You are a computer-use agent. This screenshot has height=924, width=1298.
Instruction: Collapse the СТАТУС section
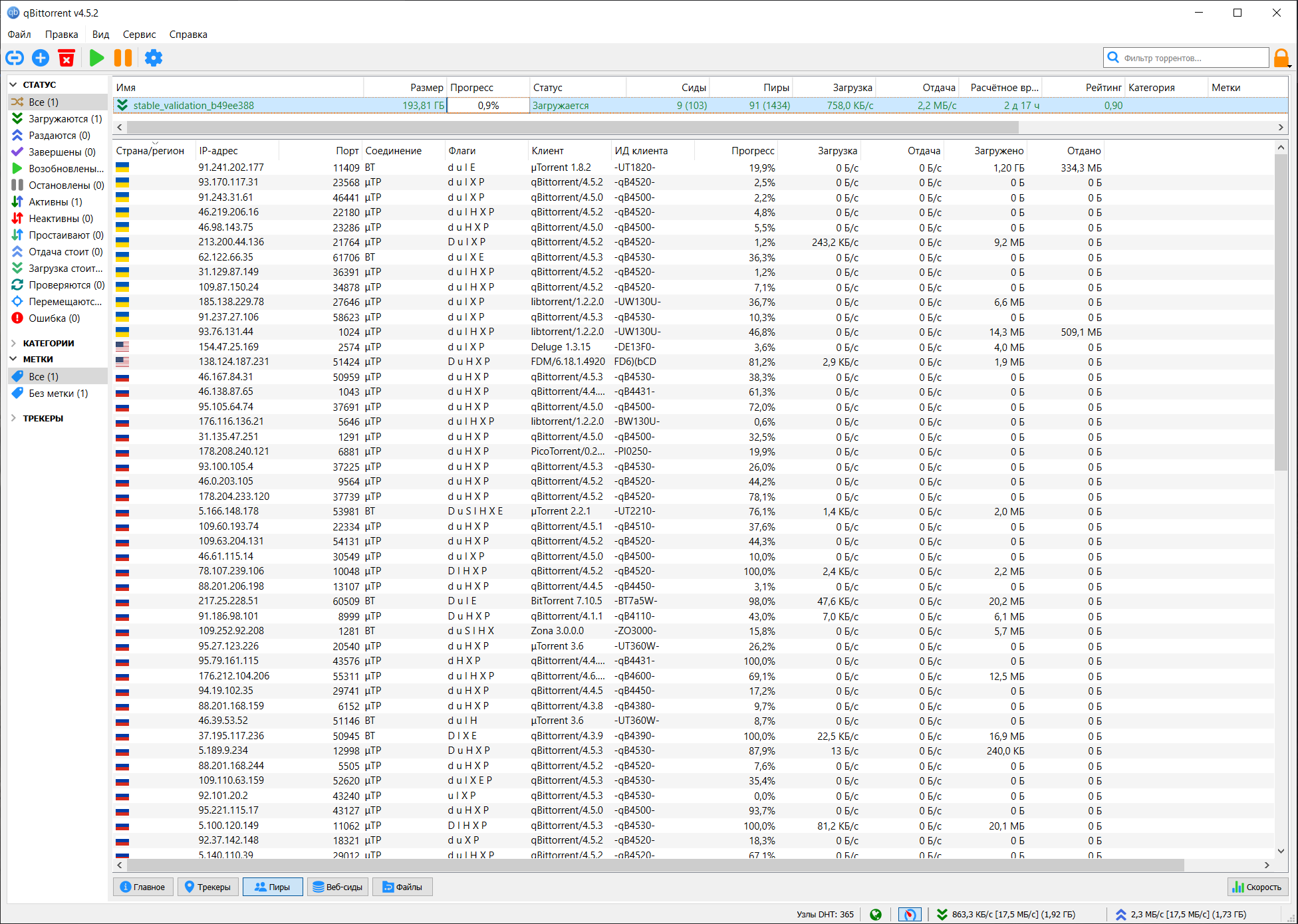tap(13, 84)
